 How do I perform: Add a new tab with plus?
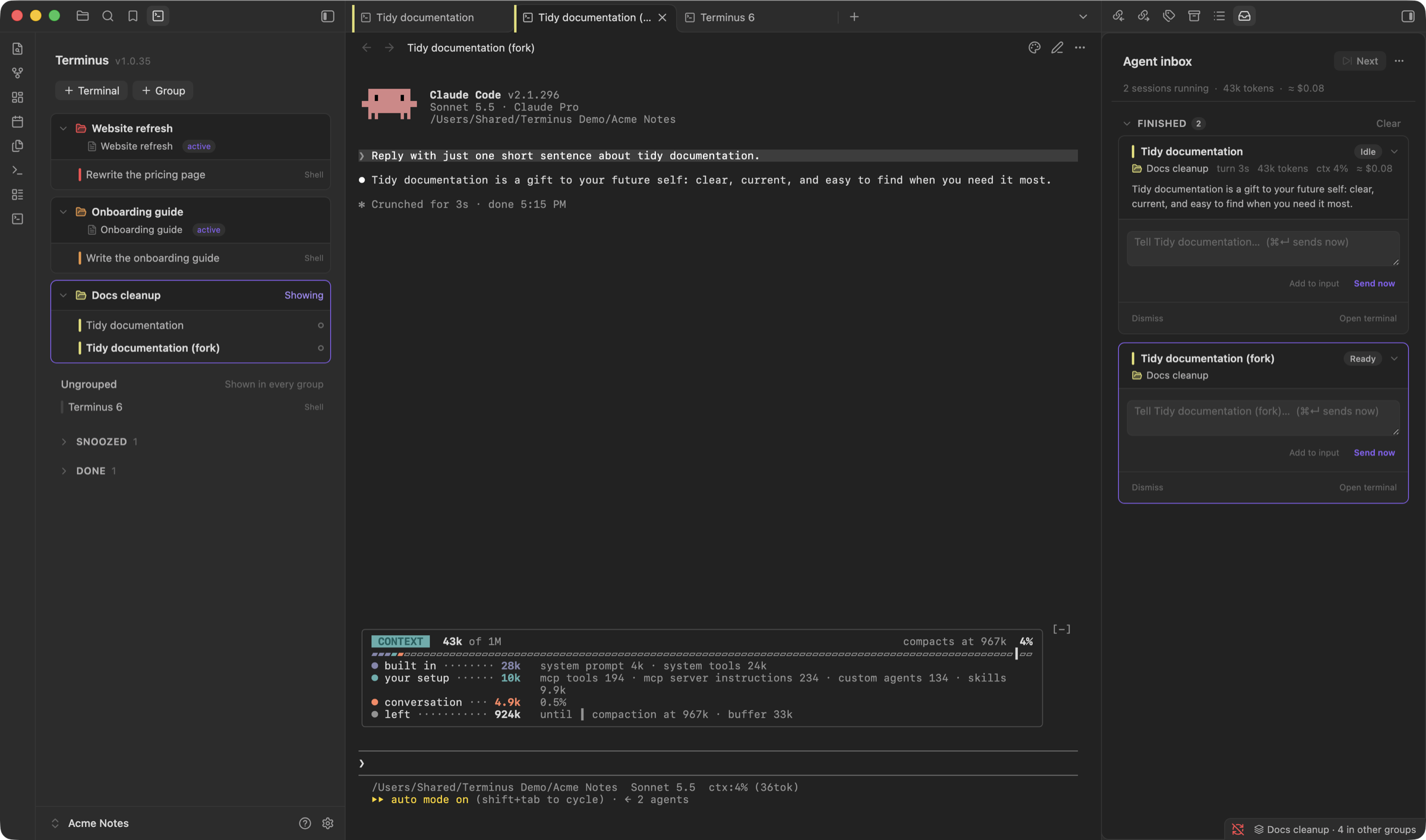[x=854, y=17]
